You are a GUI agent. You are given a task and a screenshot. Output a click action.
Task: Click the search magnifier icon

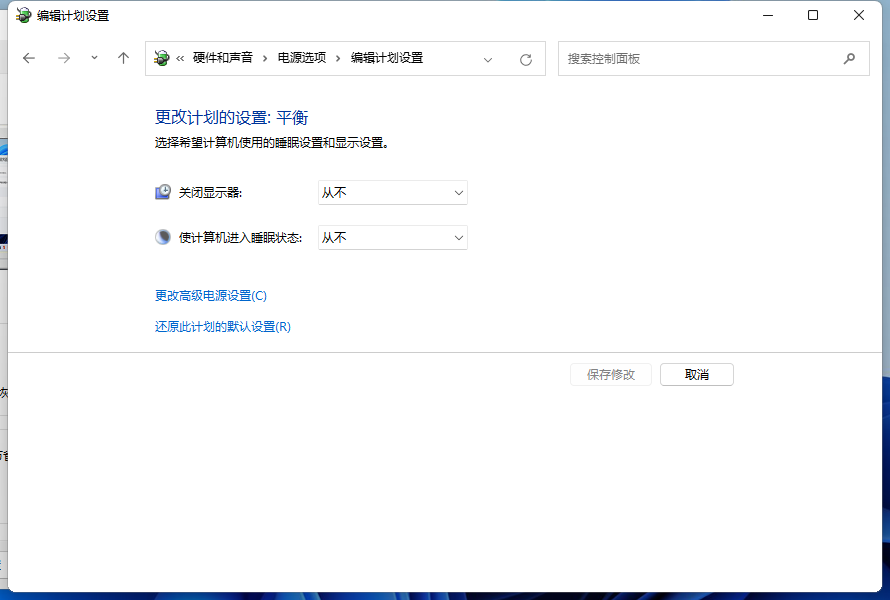pos(849,58)
